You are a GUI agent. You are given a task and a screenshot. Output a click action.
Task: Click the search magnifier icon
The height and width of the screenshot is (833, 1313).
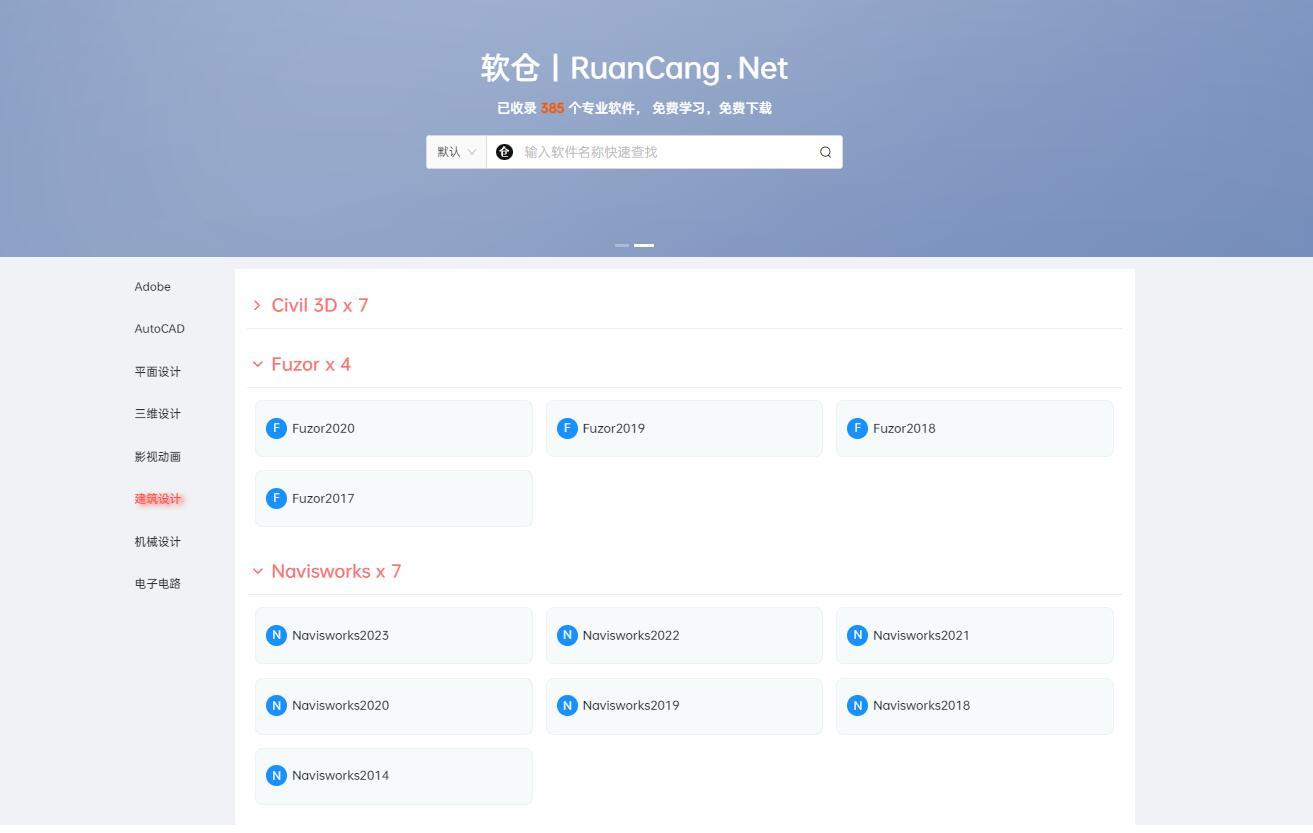pos(825,152)
